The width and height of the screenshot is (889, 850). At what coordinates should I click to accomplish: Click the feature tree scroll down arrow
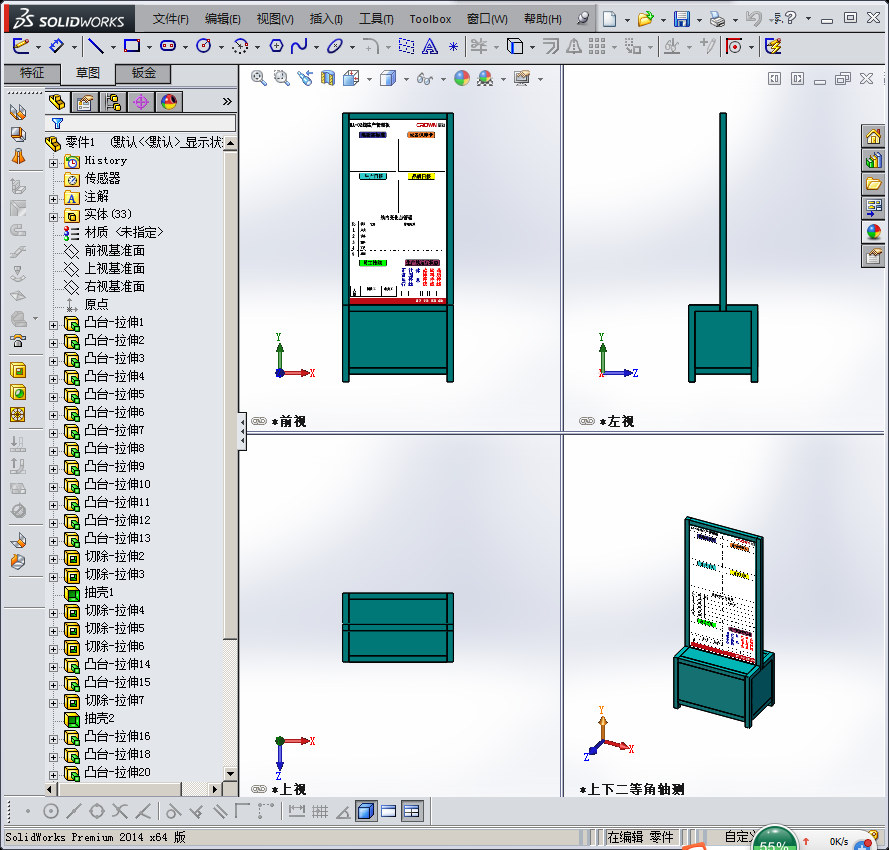click(x=230, y=773)
